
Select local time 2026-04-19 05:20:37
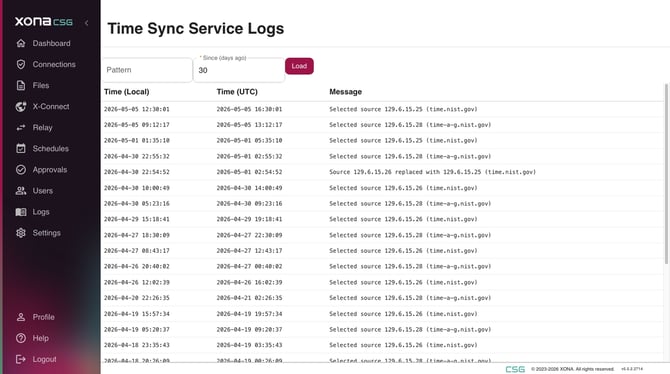pyautogui.click(x=137, y=330)
